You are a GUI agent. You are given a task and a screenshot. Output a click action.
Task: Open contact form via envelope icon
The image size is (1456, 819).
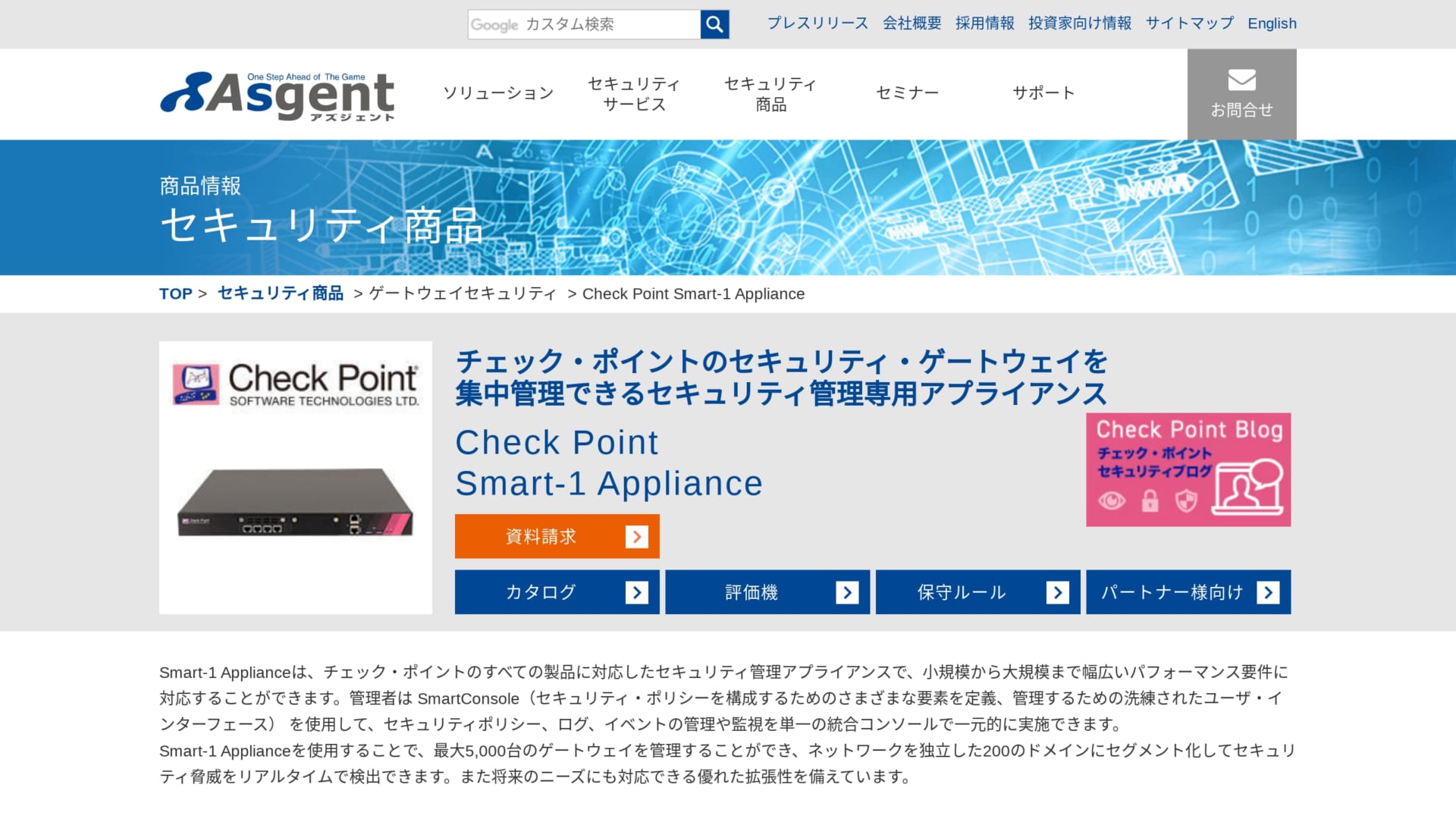pos(1241,79)
